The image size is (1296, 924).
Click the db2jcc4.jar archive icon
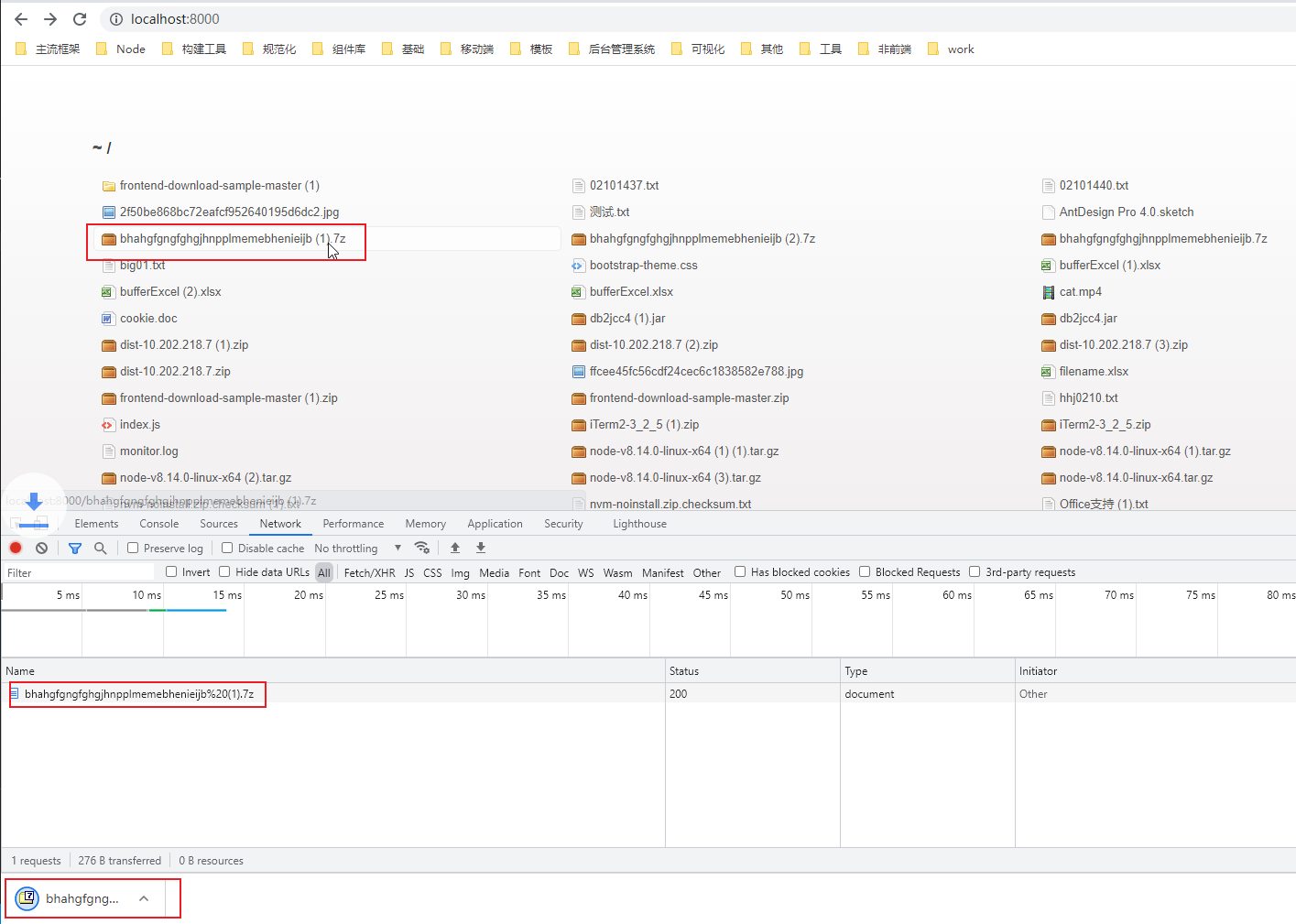coord(1049,319)
